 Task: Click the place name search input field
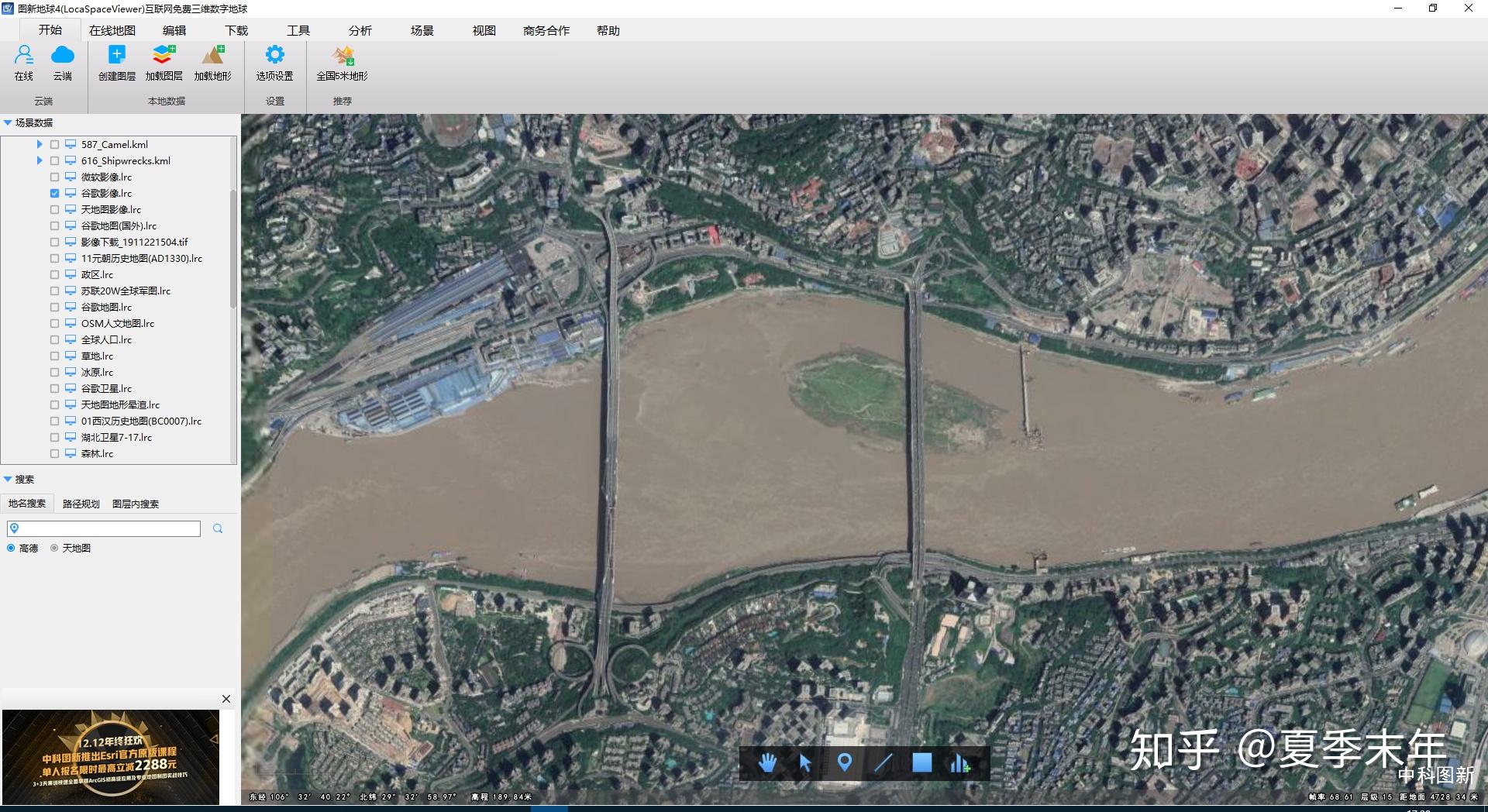click(104, 528)
